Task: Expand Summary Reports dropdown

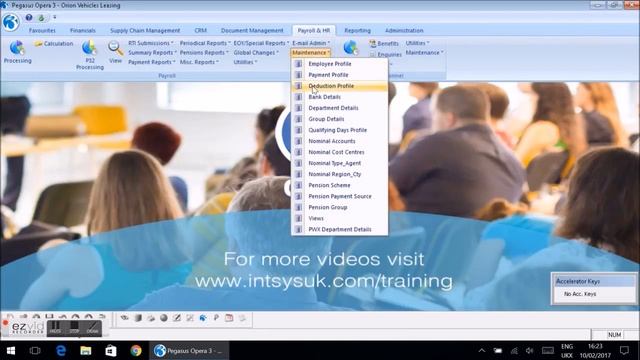Action: point(152,53)
